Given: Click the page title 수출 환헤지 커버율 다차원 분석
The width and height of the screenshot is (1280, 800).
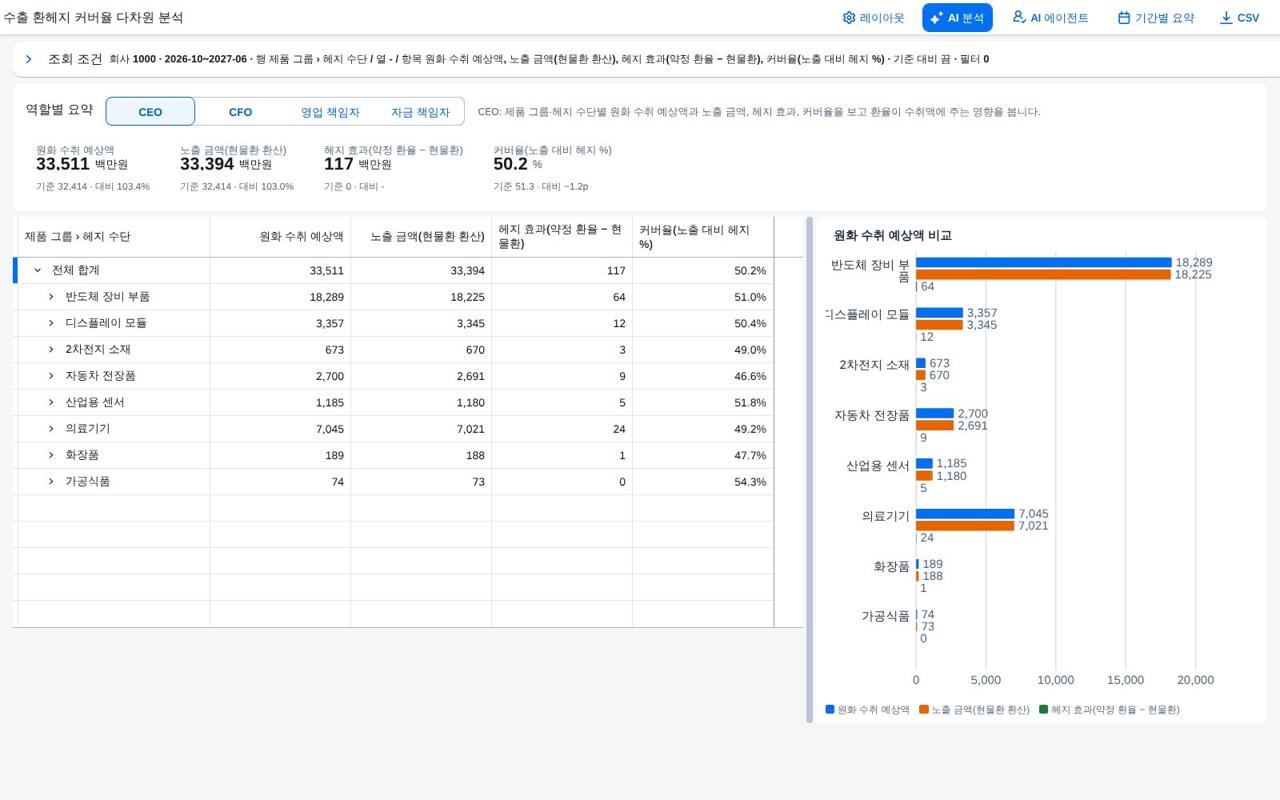Looking at the screenshot, I should 93,18.
